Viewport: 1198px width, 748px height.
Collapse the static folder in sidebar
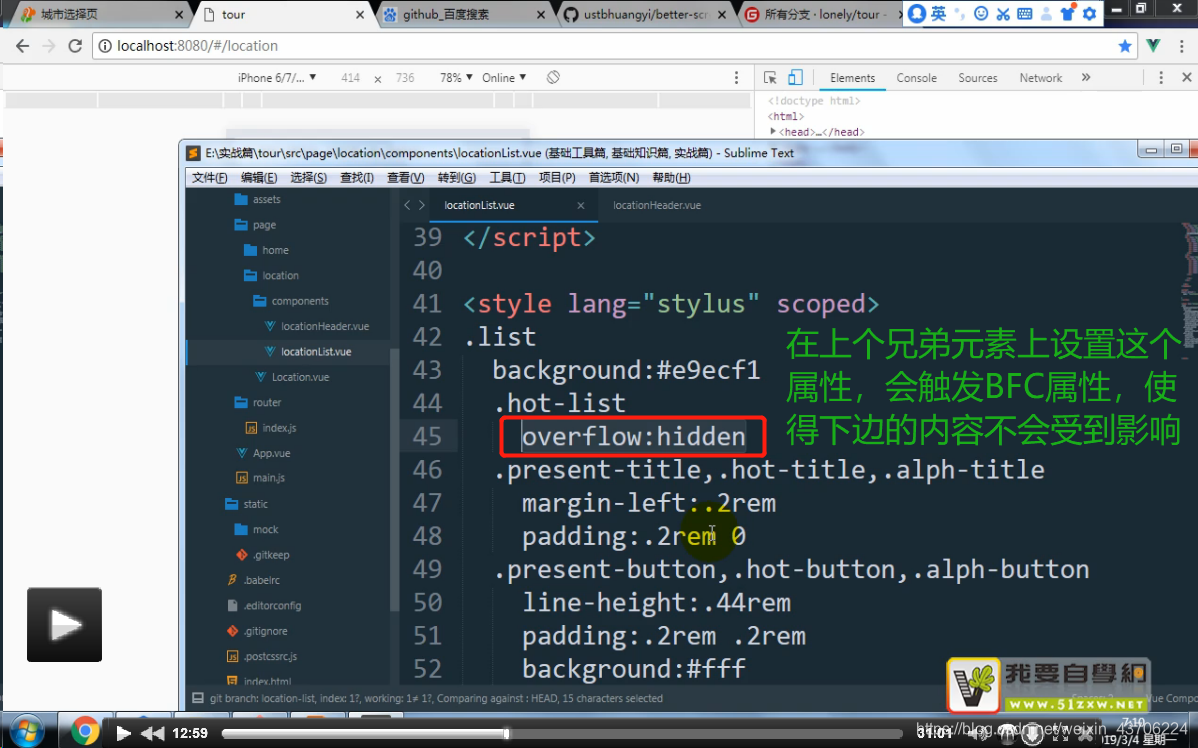click(246, 504)
